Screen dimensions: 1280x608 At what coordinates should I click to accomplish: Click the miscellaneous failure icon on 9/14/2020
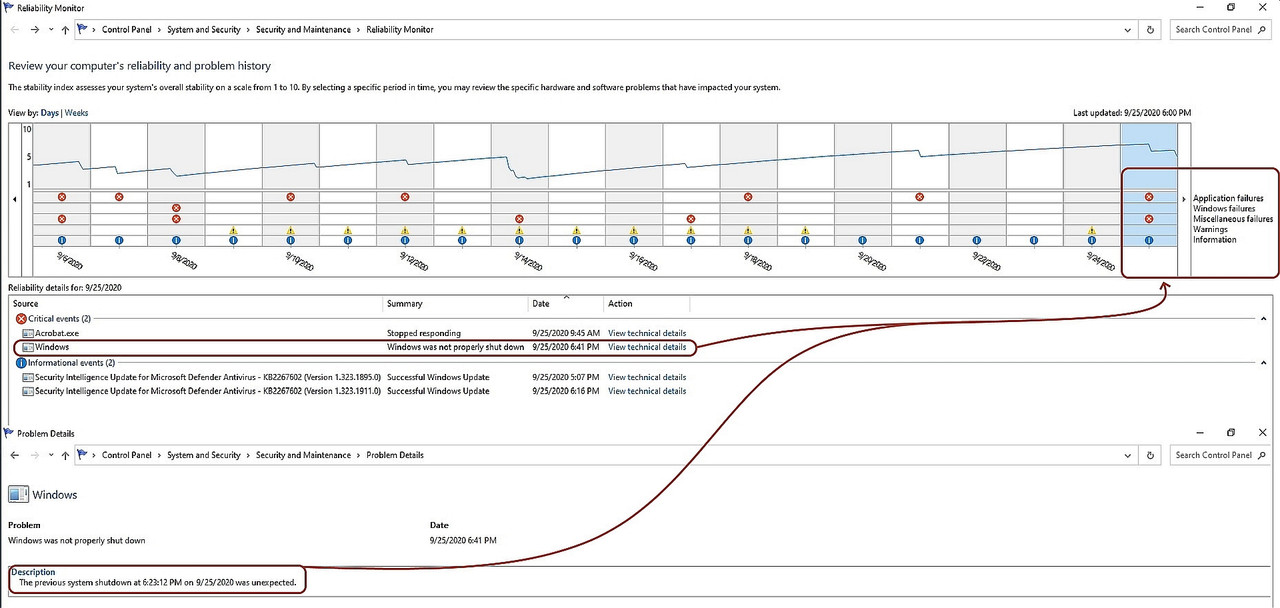[x=519, y=218]
